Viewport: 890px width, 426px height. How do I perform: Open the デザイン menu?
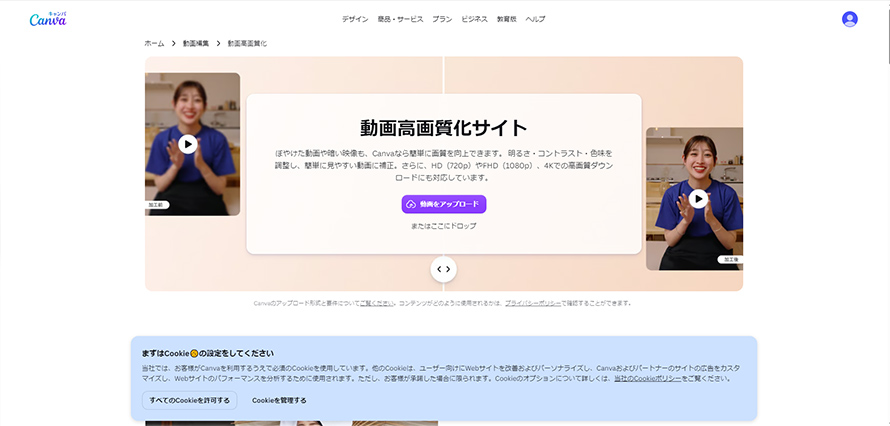pyautogui.click(x=355, y=19)
